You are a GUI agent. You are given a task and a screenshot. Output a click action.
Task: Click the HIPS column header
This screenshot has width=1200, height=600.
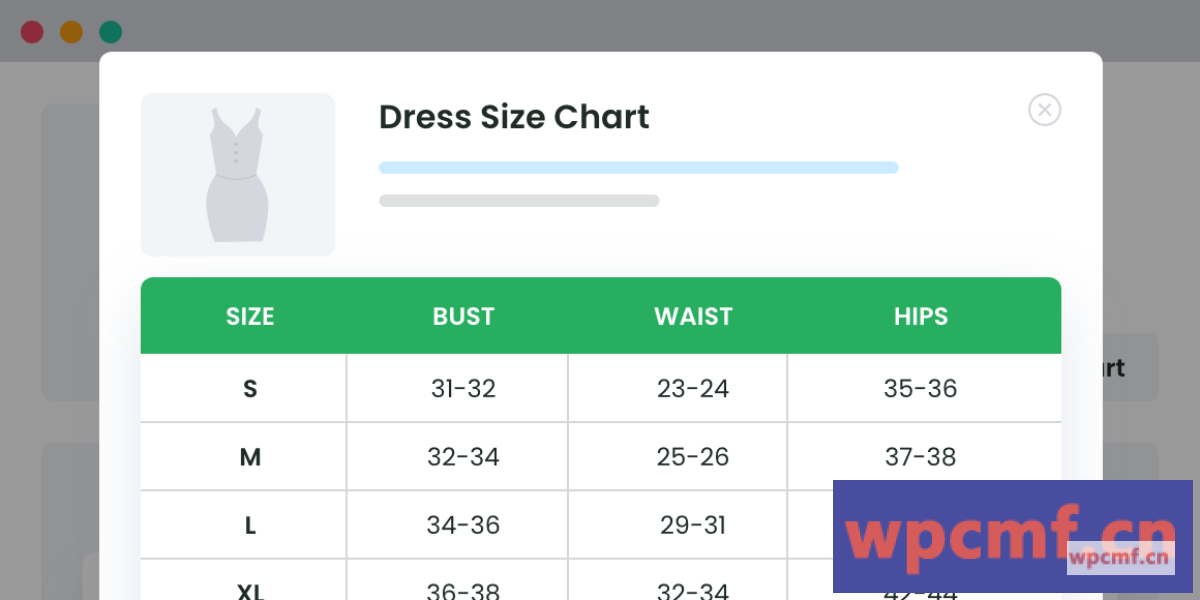point(921,317)
